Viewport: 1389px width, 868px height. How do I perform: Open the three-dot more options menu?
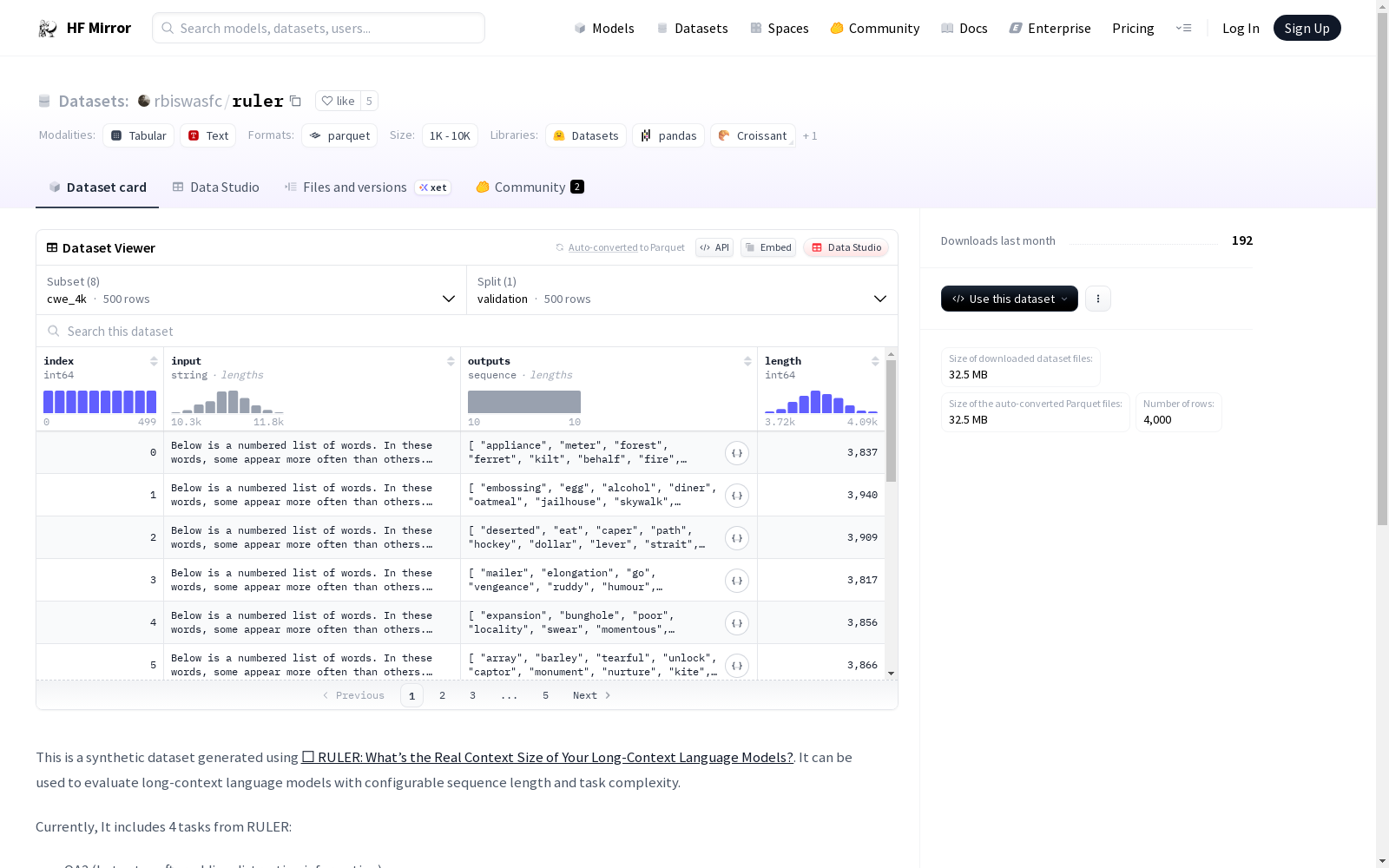coord(1098,299)
